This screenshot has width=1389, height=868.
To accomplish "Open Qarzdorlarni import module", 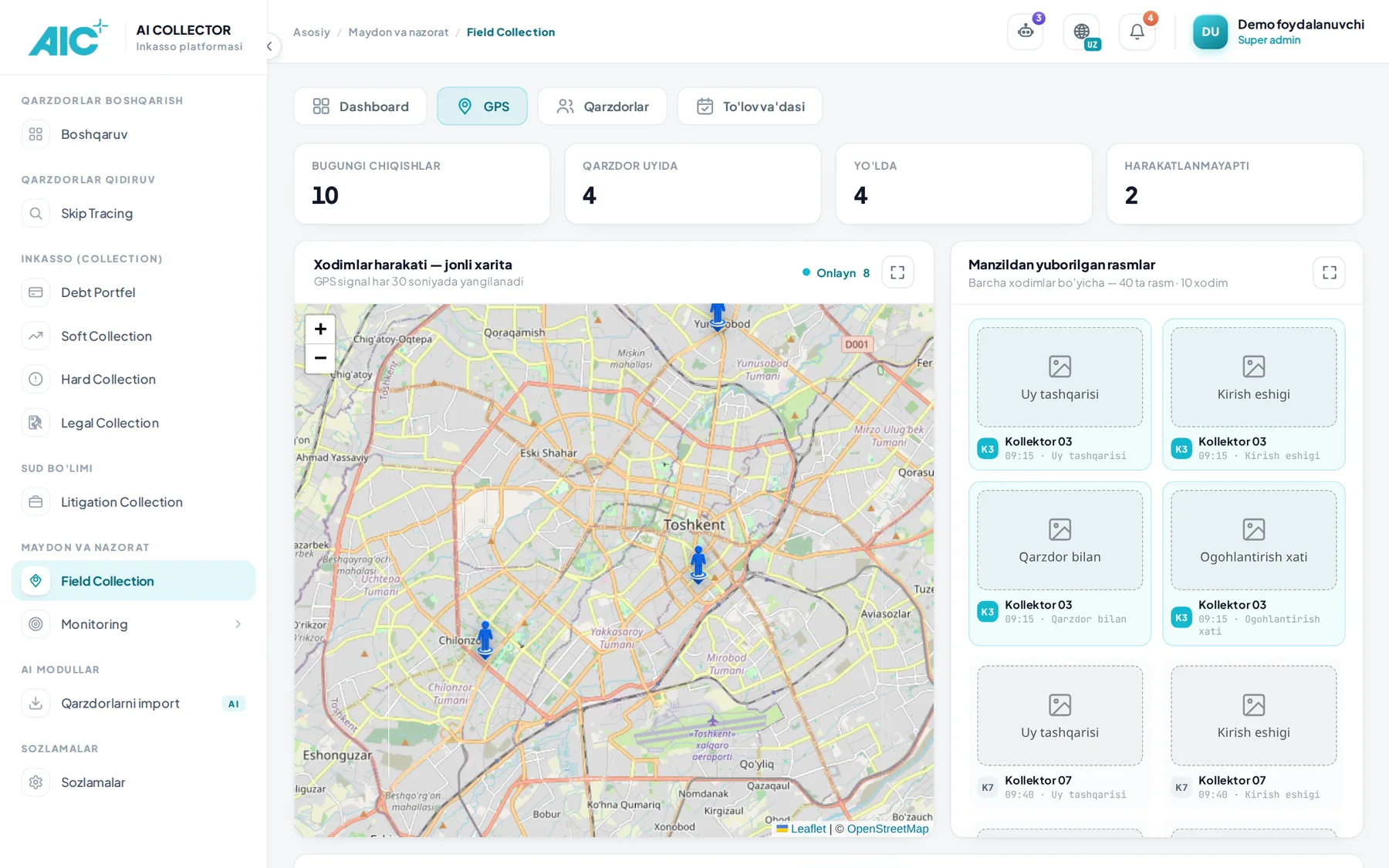I will pos(133,703).
